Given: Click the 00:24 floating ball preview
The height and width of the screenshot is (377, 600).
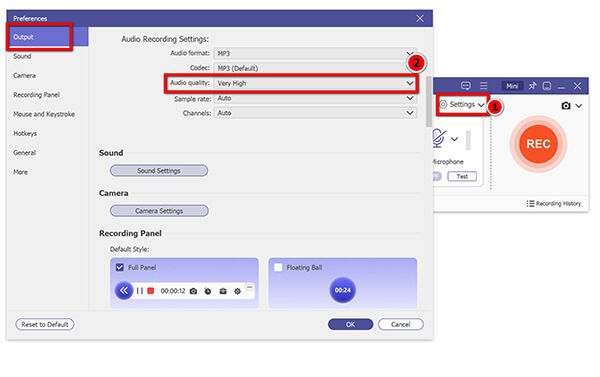Looking at the screenshot, I should click(x=343, y=290).
